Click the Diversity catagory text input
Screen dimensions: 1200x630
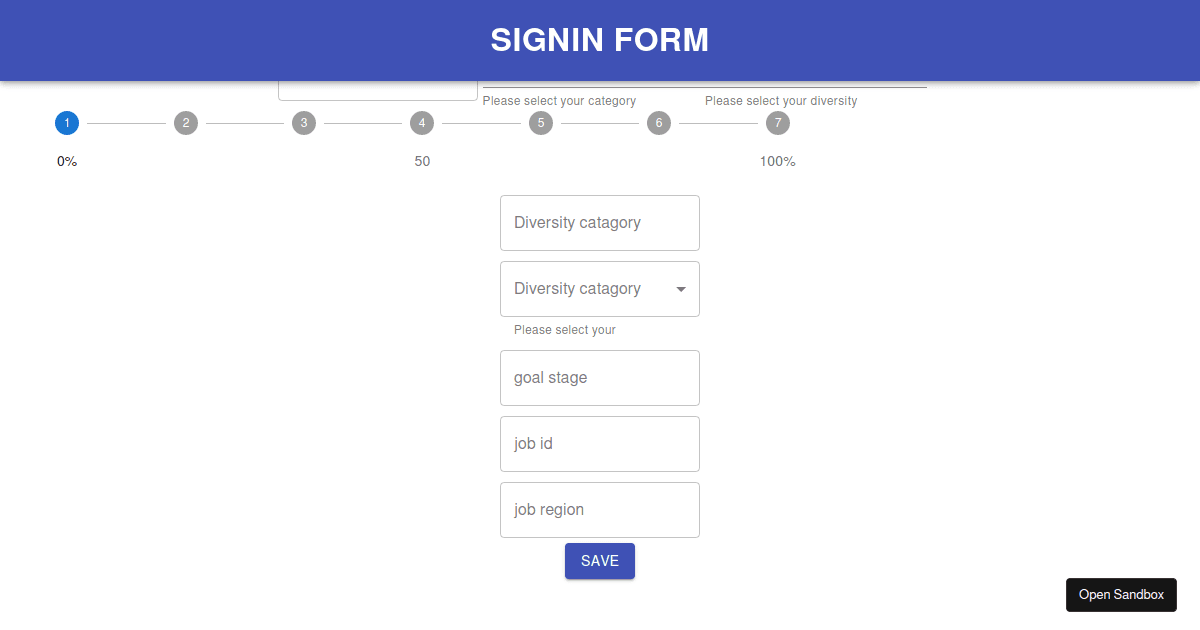(599, 222)
